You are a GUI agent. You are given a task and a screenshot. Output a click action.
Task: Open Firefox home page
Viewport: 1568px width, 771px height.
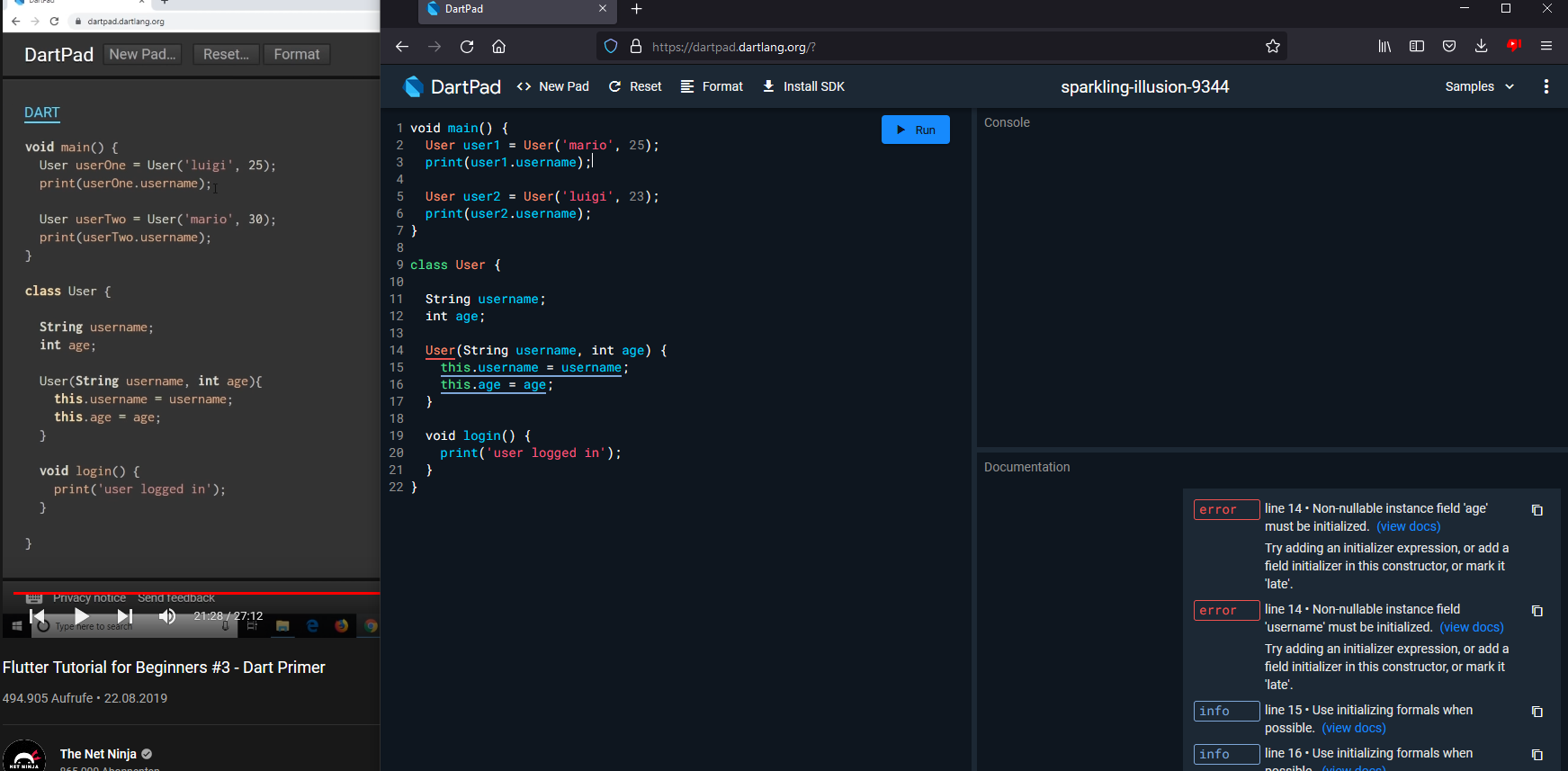499,47
